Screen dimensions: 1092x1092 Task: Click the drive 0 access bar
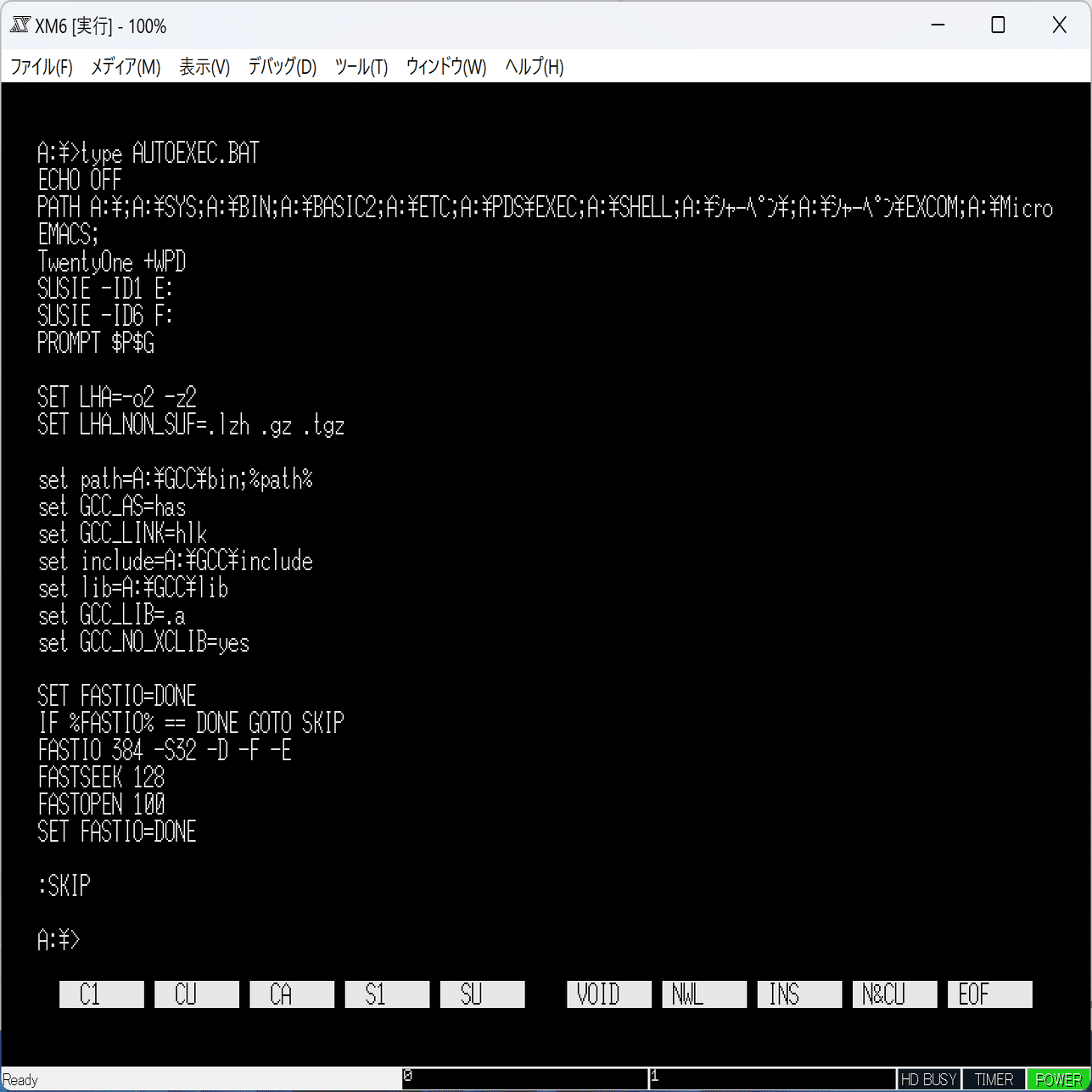[x=526, y=1078]
